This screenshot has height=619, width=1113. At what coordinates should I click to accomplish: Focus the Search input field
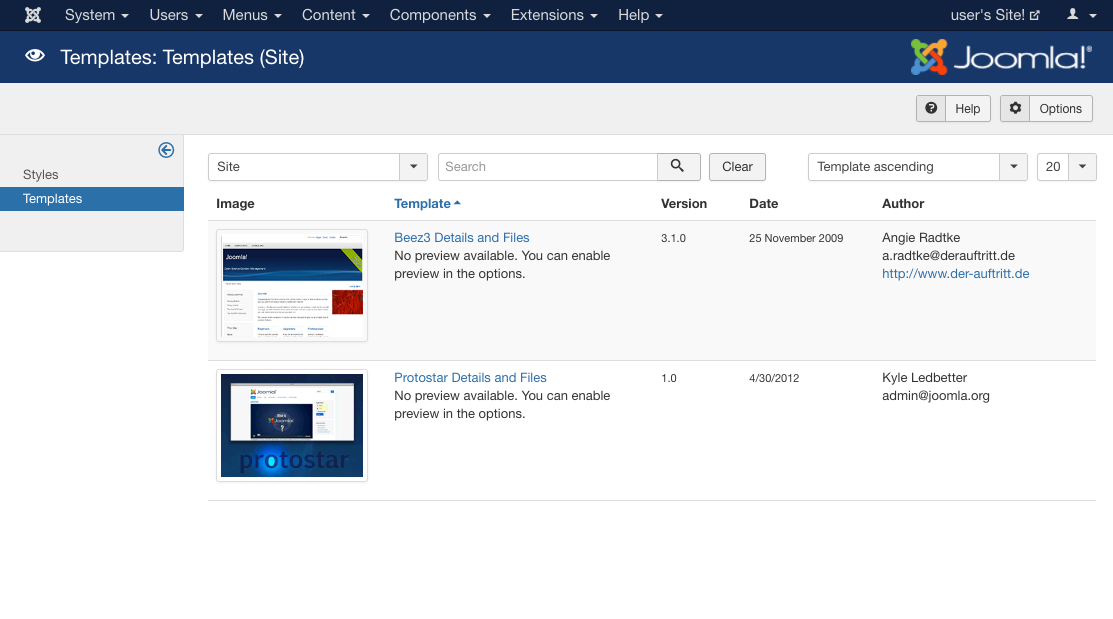548,167
